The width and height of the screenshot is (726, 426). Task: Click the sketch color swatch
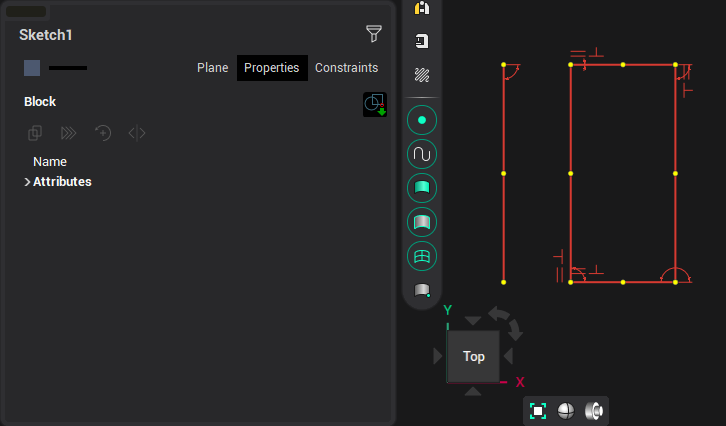pos(32,68)
